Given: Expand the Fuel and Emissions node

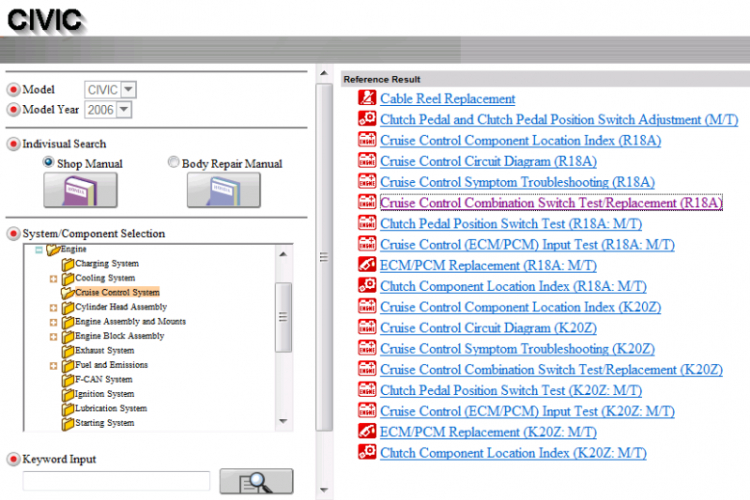Looking at the screenshot, I should [54, 366].
